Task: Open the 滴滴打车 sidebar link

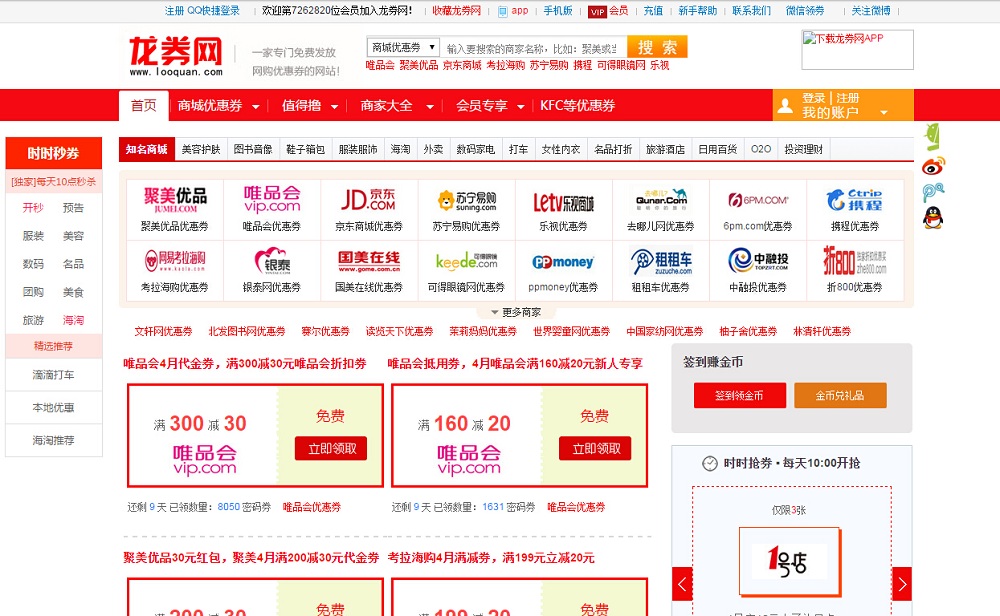Action: [x=54, y=375]
